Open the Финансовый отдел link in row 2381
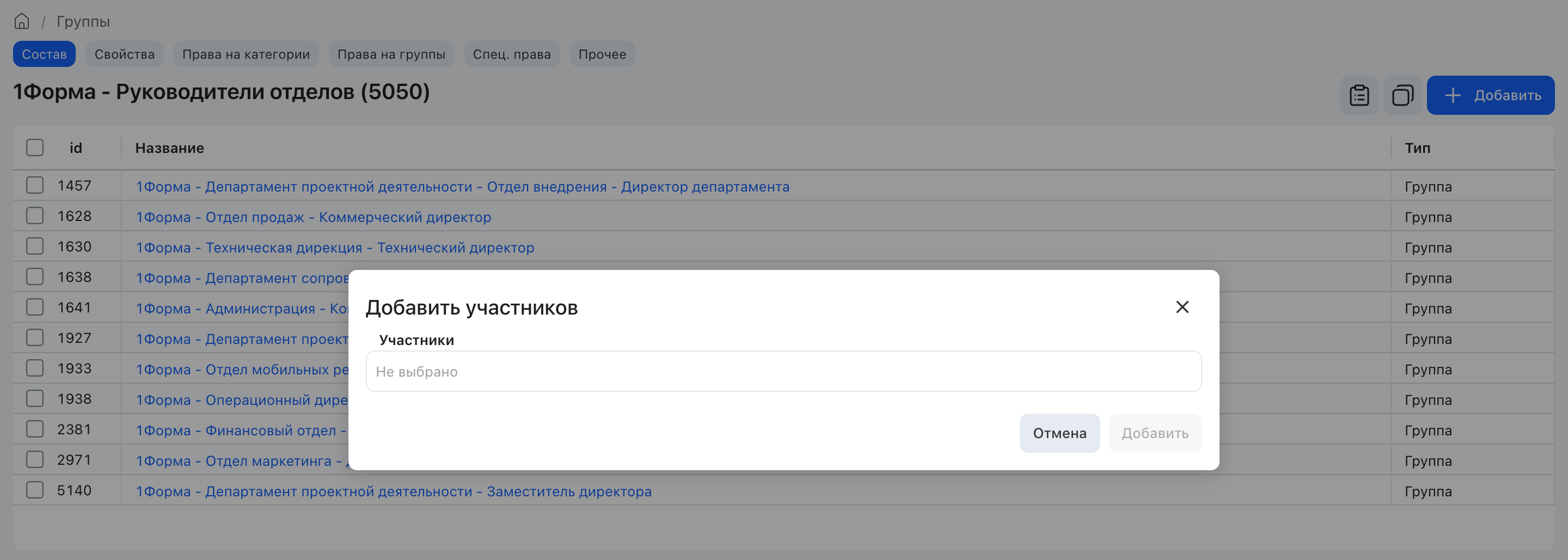The width and height of the screenshot is (1568, 560). coord(242,430)
